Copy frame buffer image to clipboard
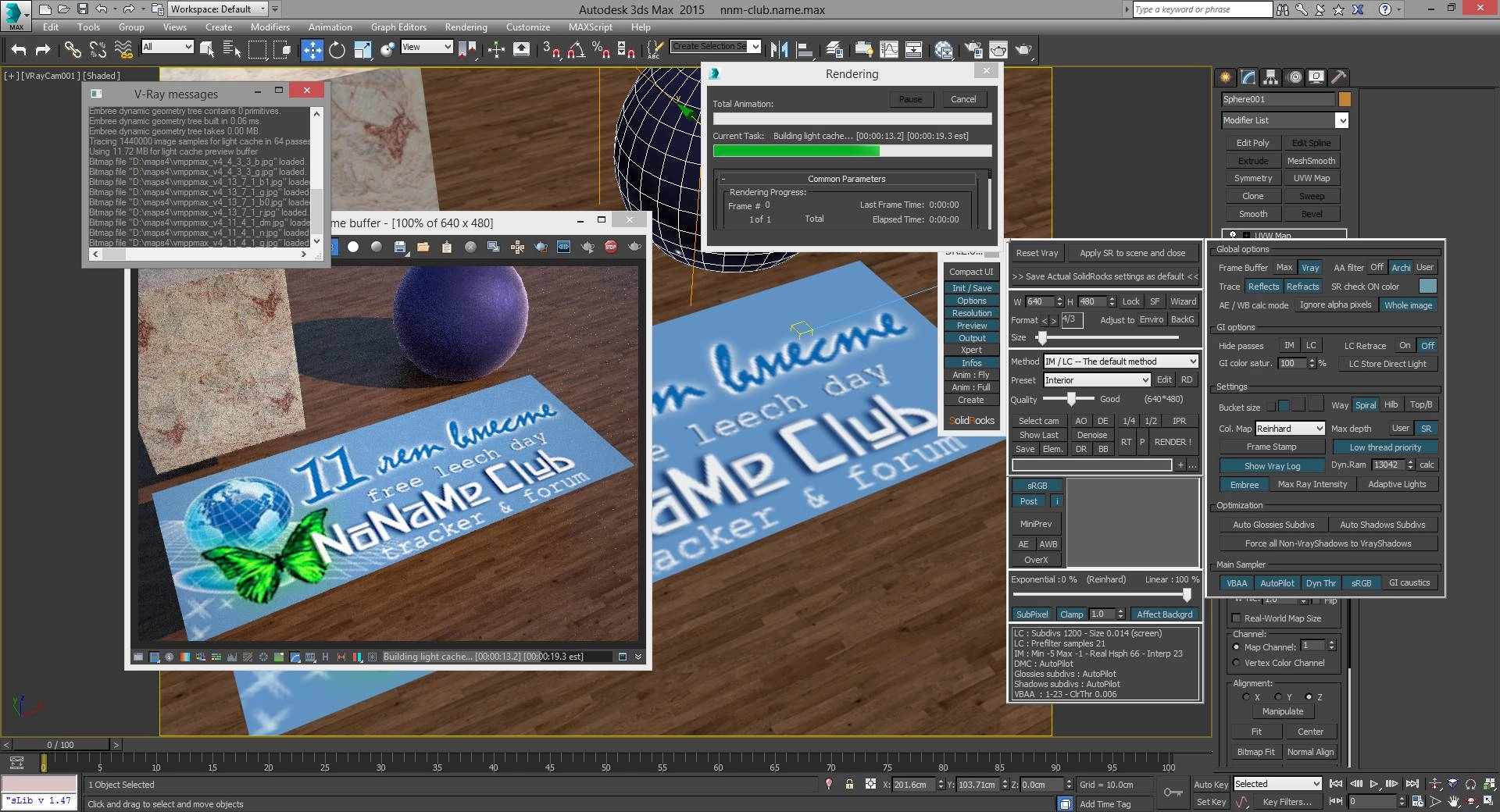Screen dimensions: 1500x812 pos(447,247)
